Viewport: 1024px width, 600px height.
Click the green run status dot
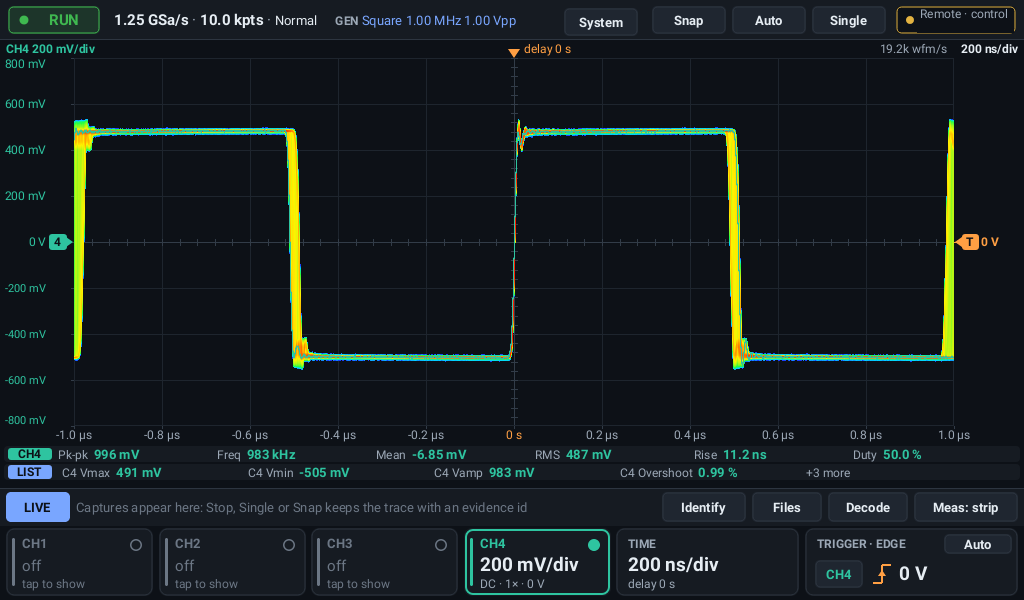[x=24, y=20]
